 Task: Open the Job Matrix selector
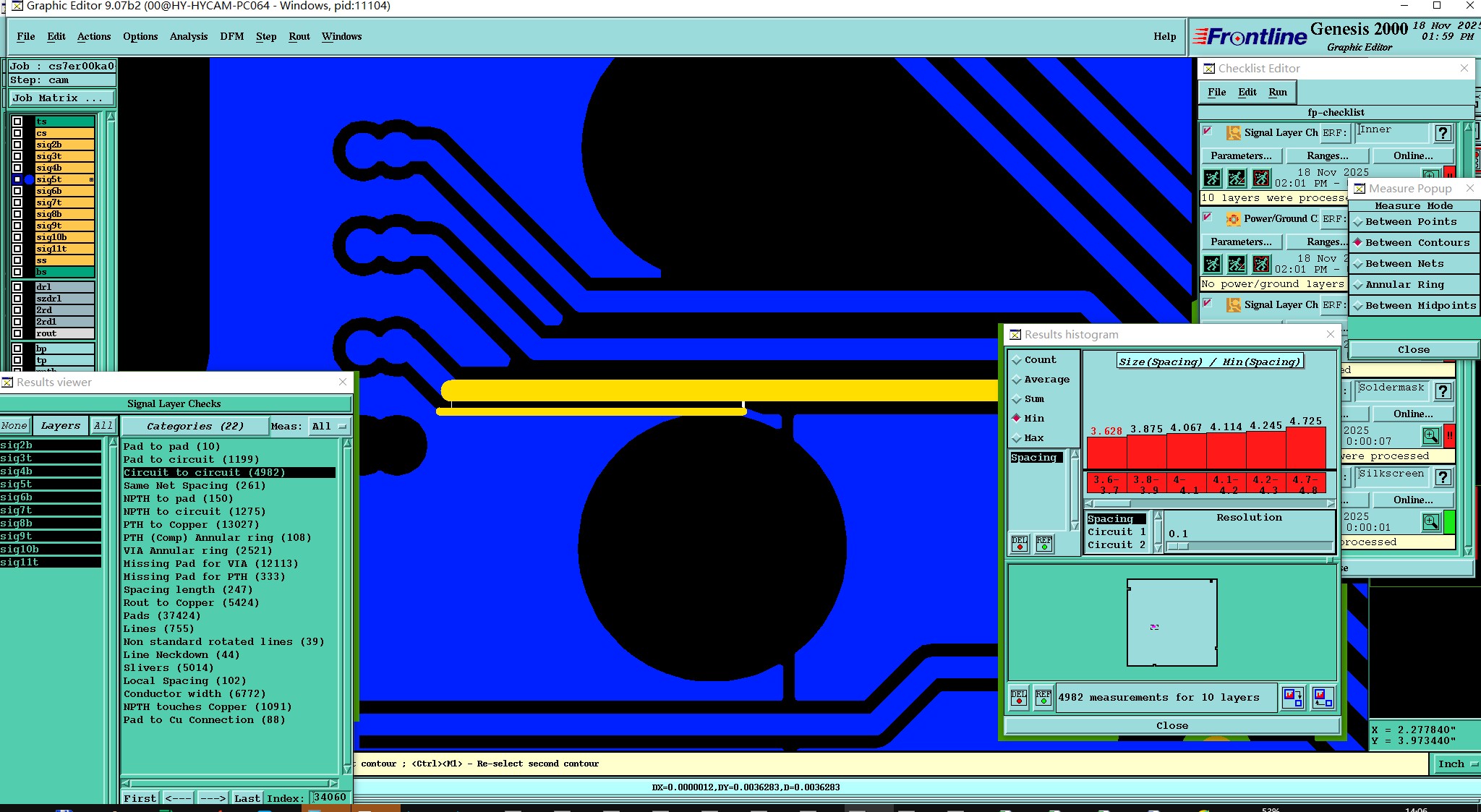tap(61, 98)
